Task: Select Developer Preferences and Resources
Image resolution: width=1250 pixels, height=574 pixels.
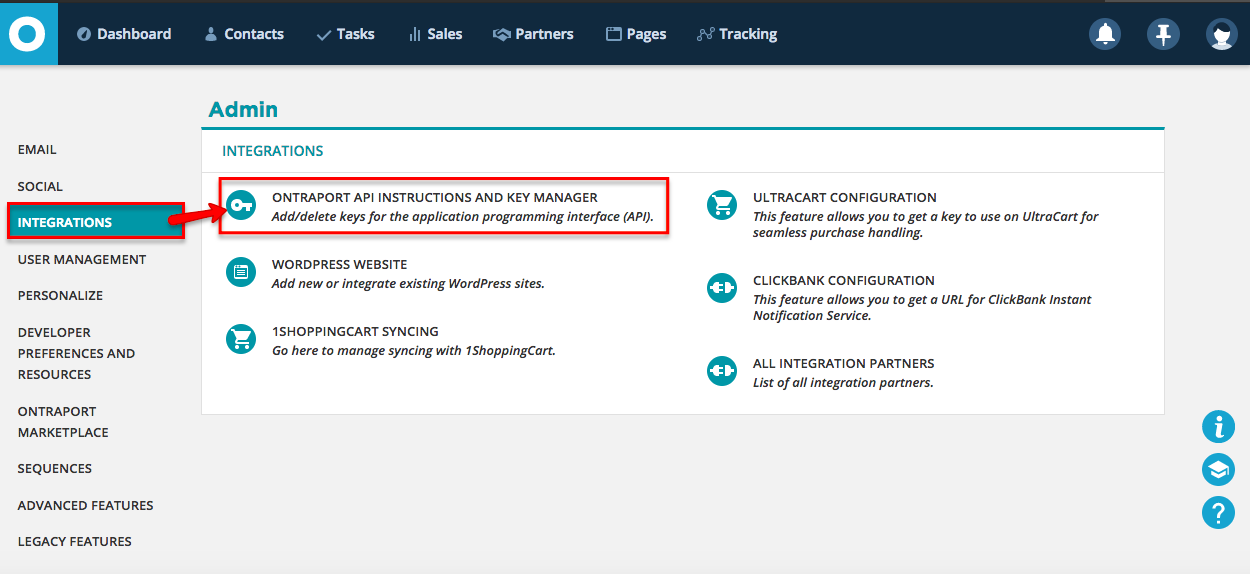Action: (76, 353)
